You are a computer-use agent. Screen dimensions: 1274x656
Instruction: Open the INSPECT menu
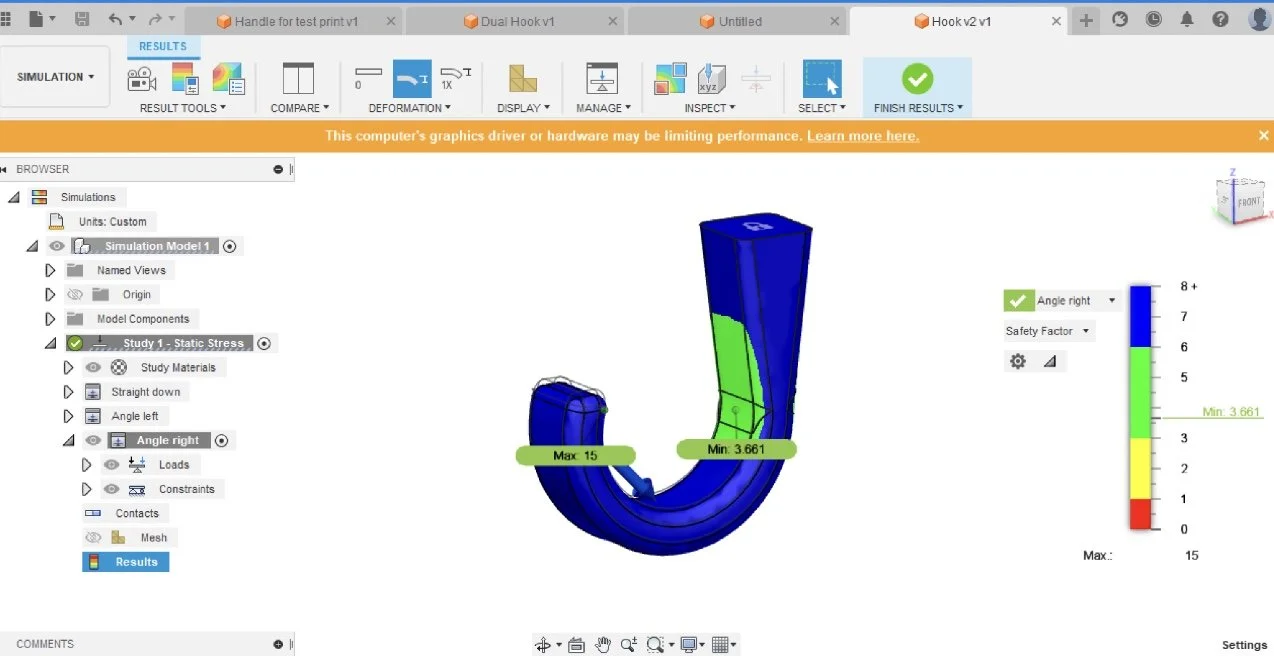tap(710, 108)
